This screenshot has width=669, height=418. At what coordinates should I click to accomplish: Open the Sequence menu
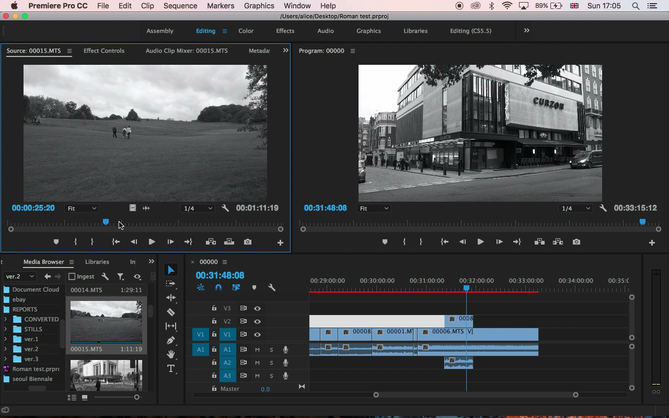[x=179, y=6]
